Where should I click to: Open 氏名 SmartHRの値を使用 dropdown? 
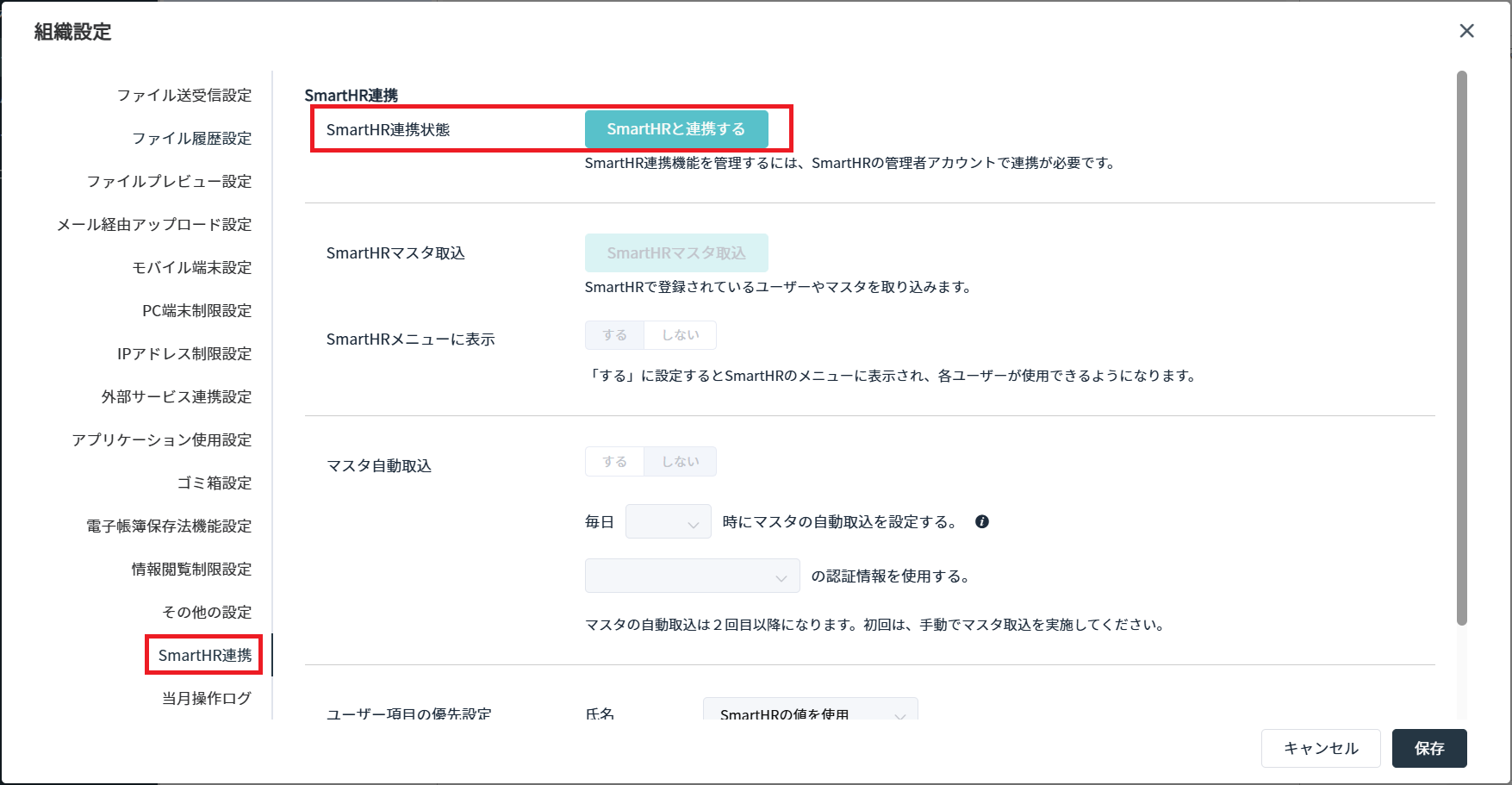[x=811, y=710]
